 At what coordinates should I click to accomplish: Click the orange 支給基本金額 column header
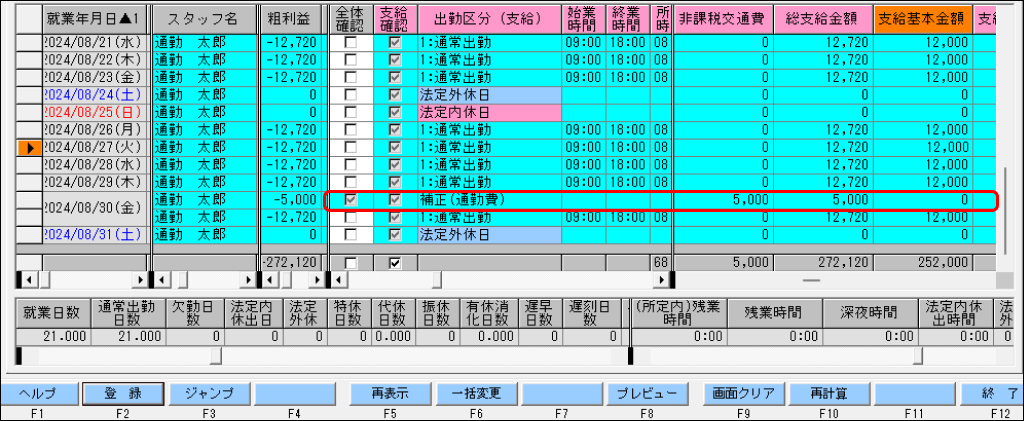[923, 19]
